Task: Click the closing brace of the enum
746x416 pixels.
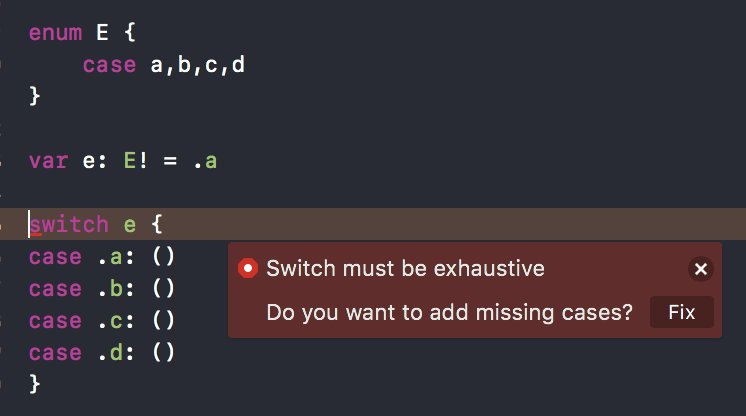Action: tap(35, 97)
